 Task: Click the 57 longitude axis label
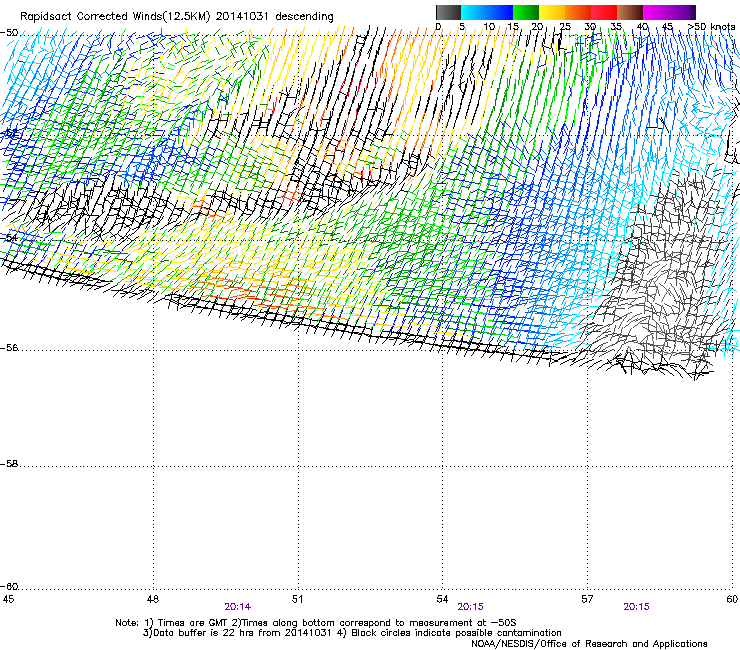[587, 599]
